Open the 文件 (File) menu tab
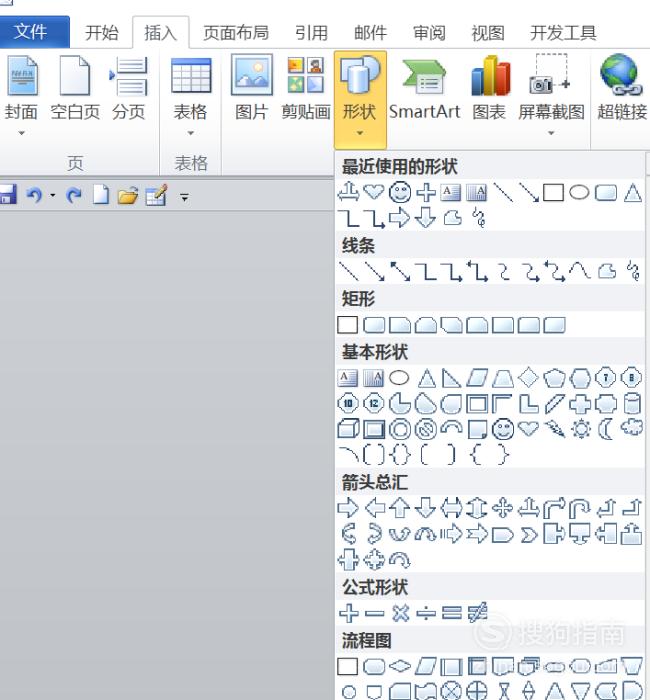This screenshot has height=700, width=650. [34, 32]
